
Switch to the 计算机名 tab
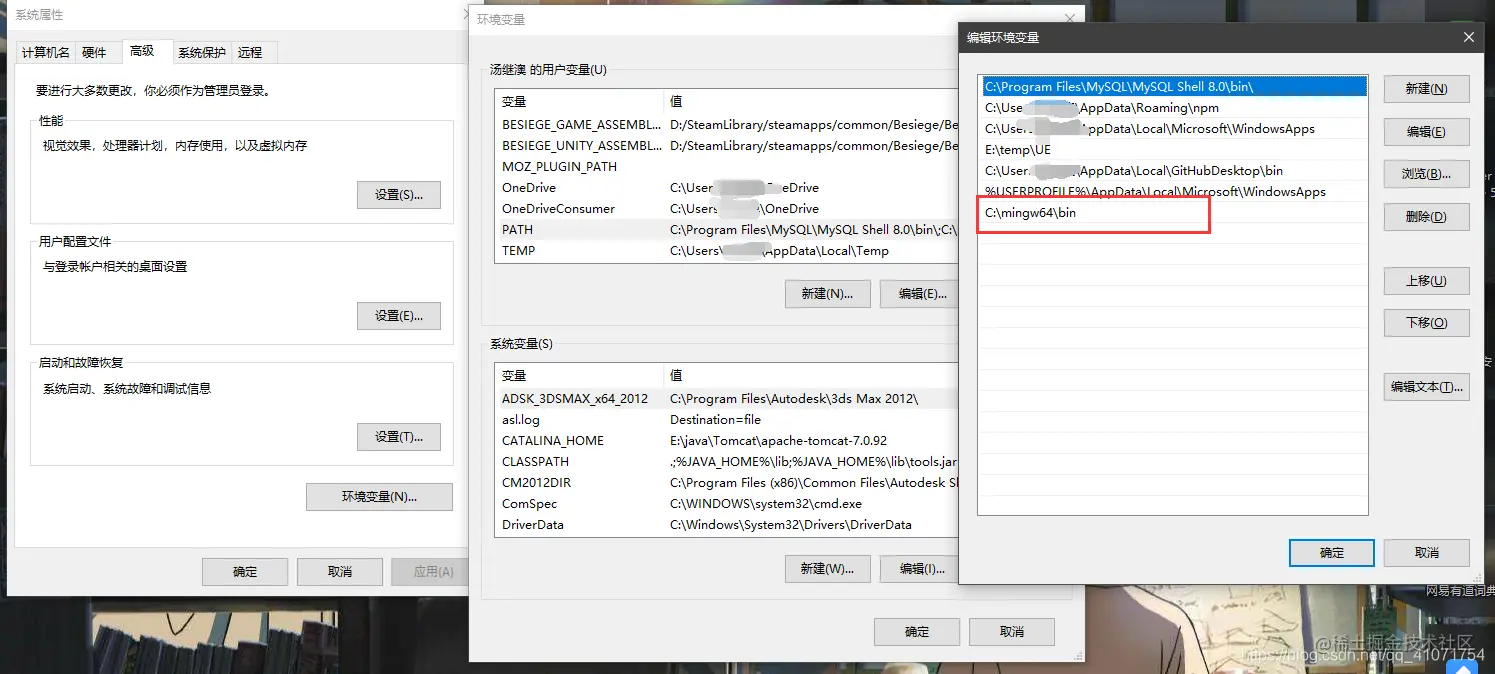[x=46, y=53]
